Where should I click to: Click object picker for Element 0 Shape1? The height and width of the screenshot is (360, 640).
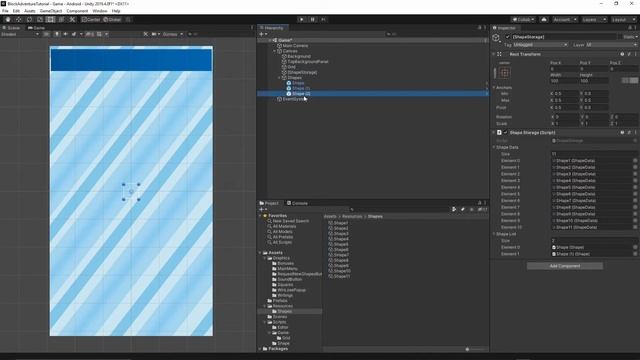tap(635, 161)
